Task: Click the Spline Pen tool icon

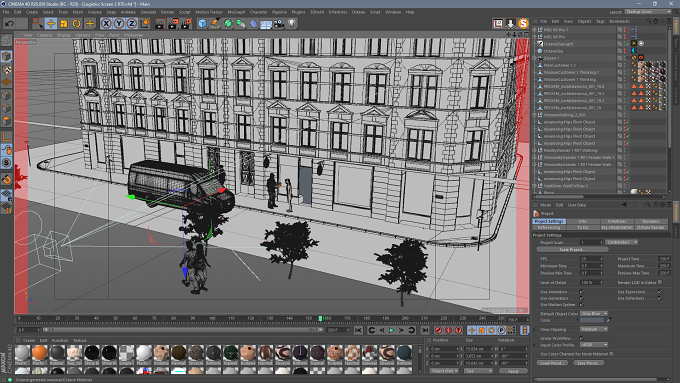Action: tap(215, 23)
